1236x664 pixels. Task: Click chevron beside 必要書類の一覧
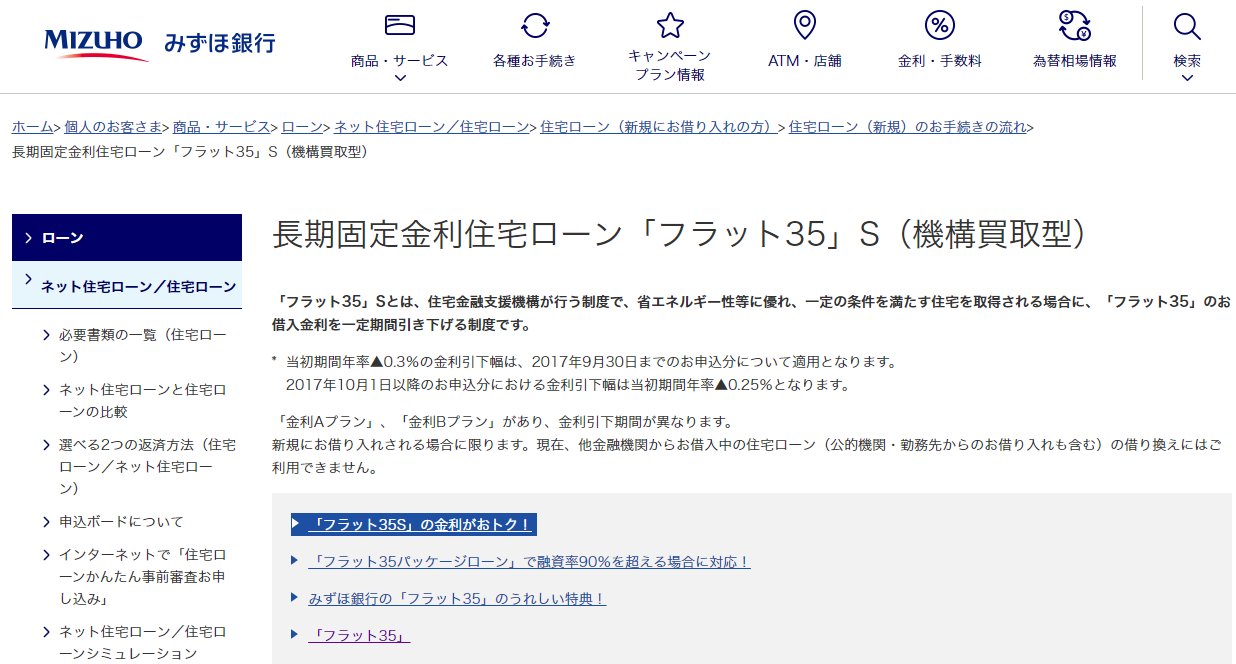click(x=47, y=335)
